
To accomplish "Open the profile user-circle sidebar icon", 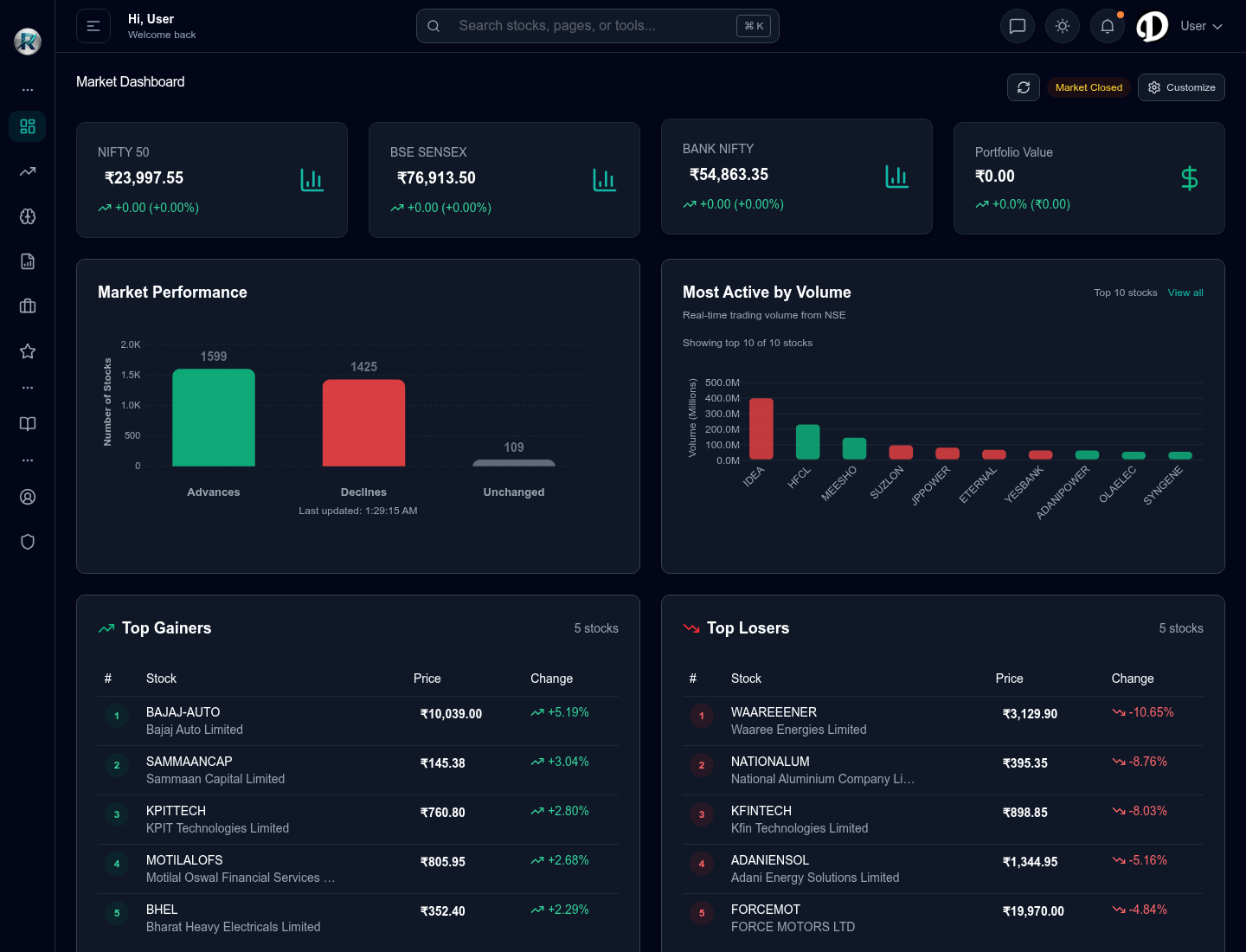I will pos(28,497).
